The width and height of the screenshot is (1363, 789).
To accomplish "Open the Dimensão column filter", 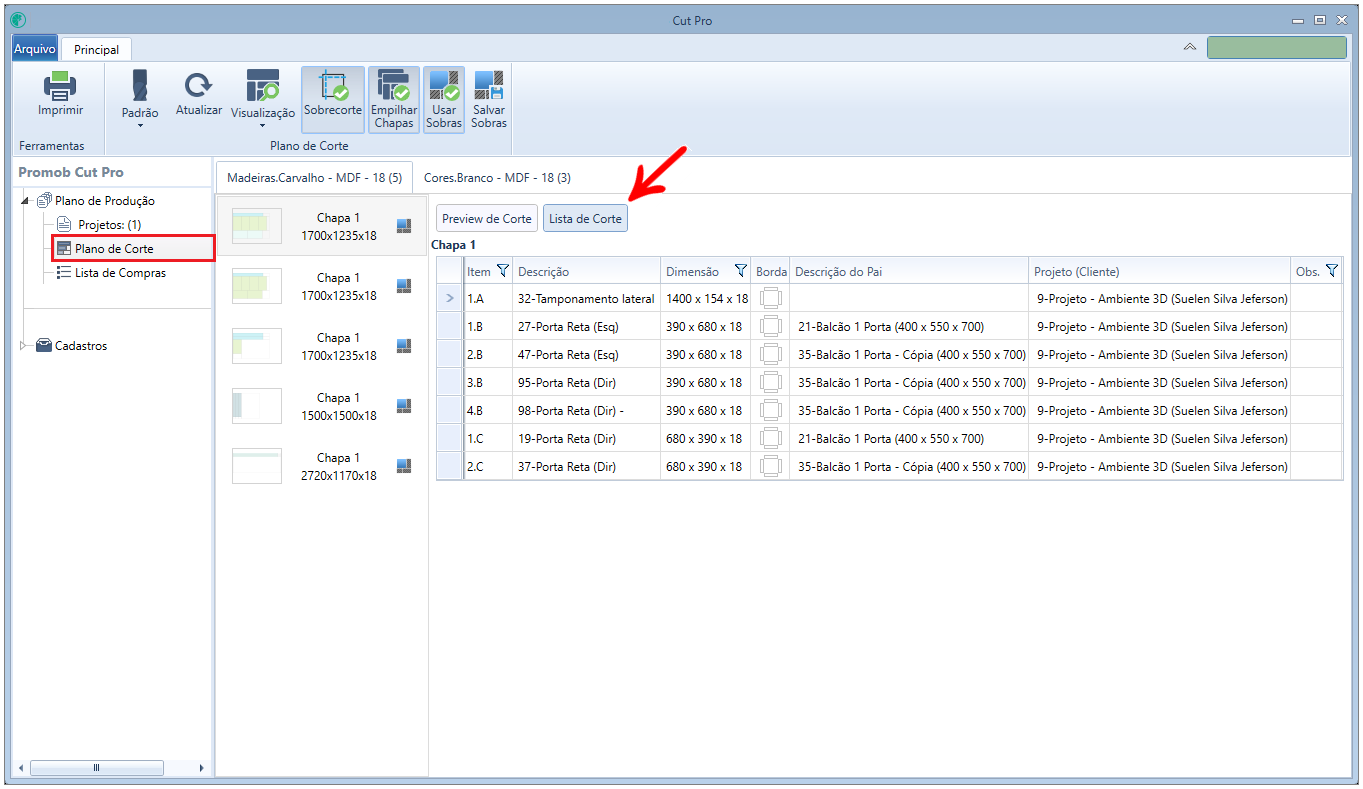I will (x=741, y=271).
